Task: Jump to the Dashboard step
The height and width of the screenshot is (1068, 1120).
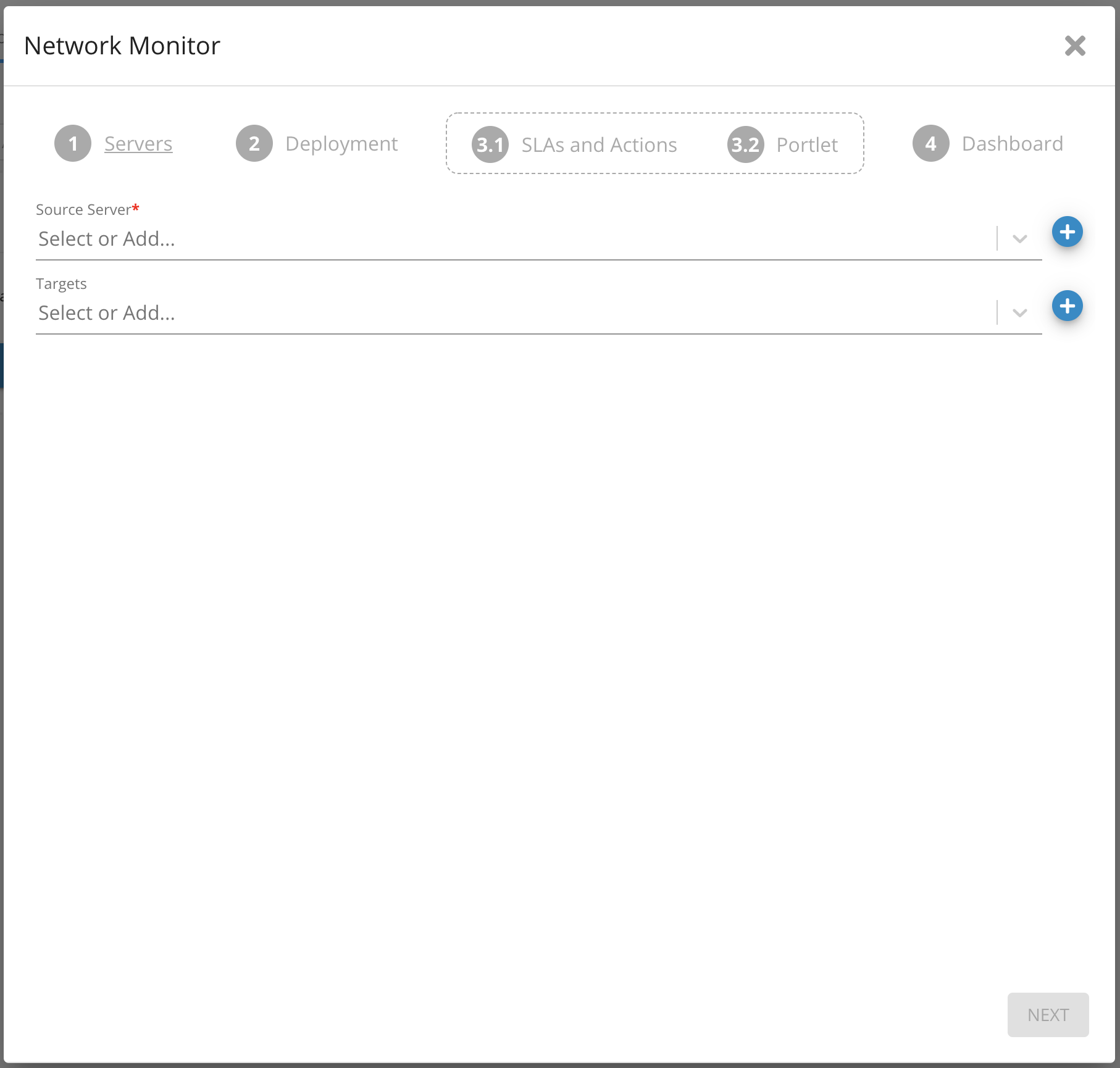Action: point(1013,143)
